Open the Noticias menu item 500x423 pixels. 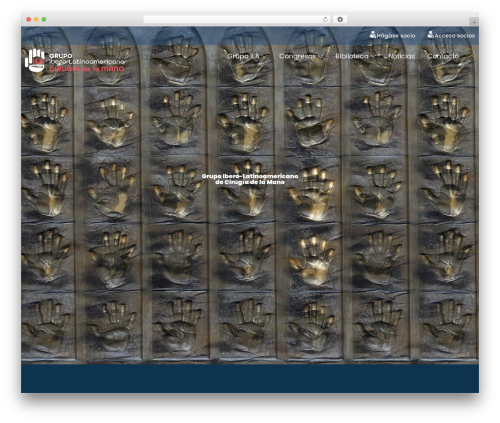coord(402,56)
